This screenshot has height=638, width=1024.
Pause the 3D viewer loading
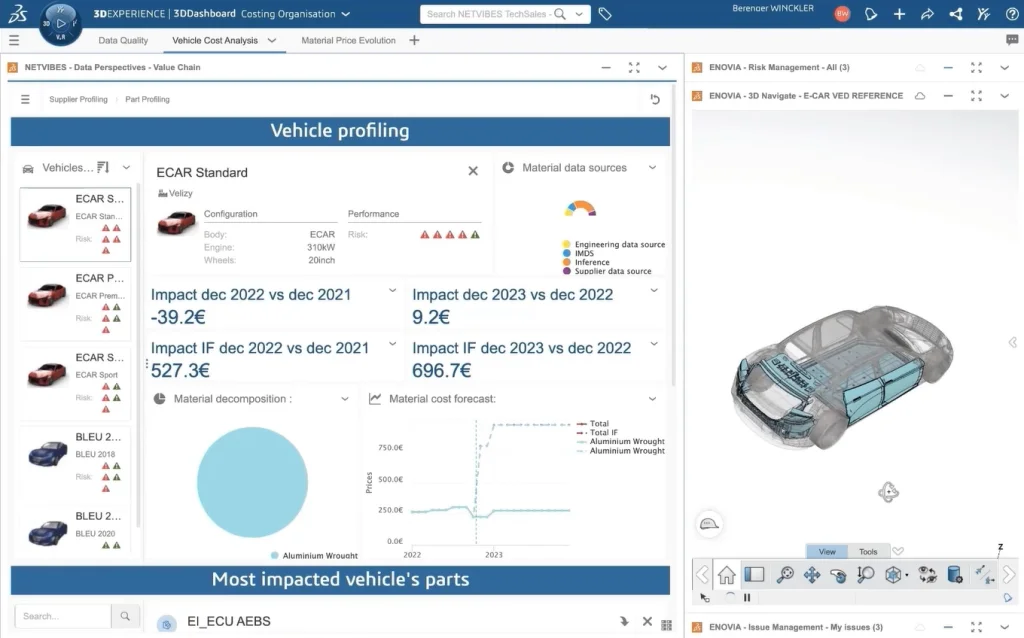click(746, 598)
